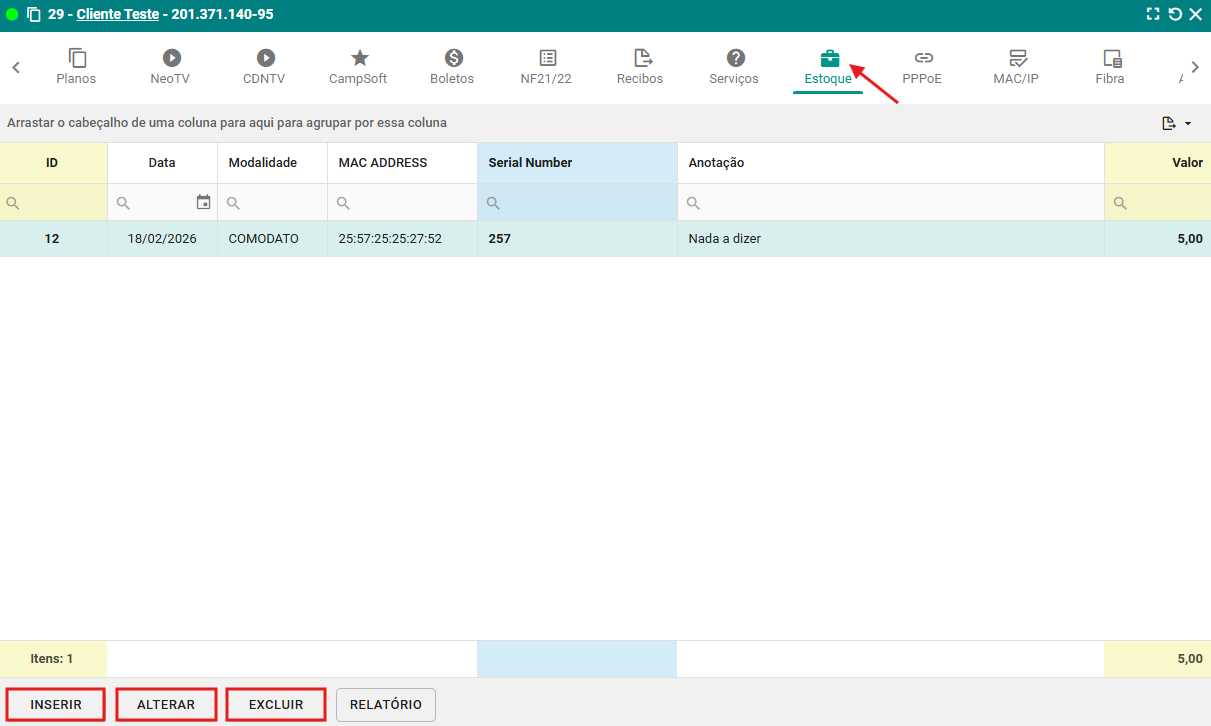Click the EXCLUIR button
1211x726 pixels.
276,704
